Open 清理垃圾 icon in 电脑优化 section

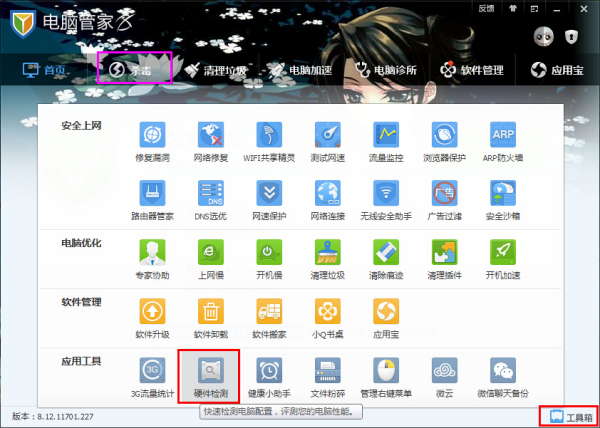tap(328, 259)
